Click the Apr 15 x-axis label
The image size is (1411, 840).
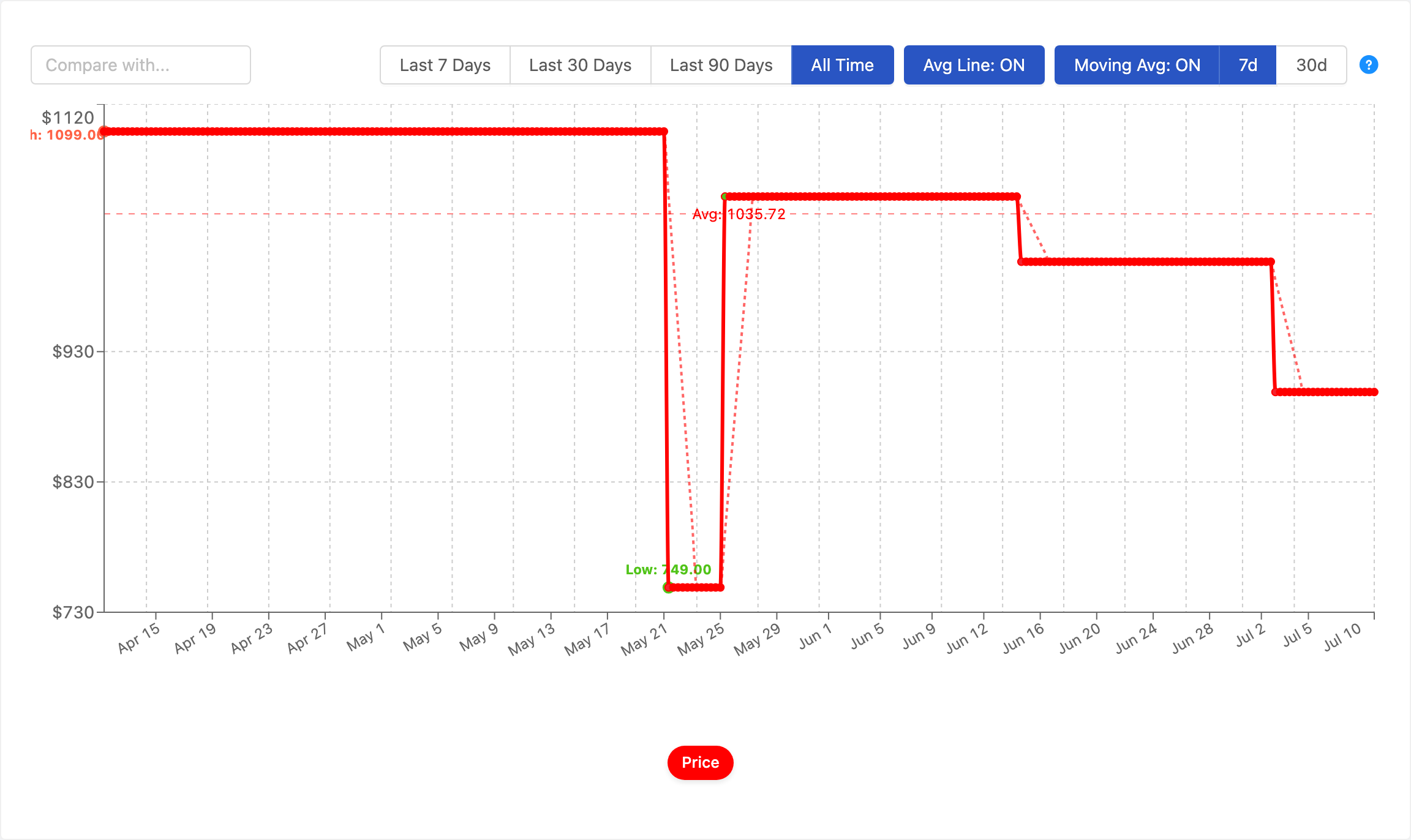[x=139, y=638]
